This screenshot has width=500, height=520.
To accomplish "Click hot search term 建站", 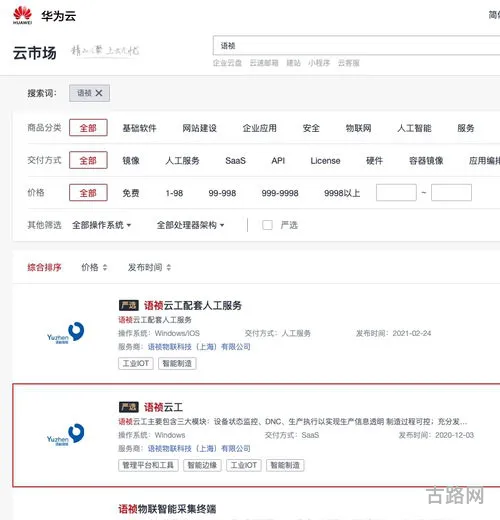I will point(293,63).
